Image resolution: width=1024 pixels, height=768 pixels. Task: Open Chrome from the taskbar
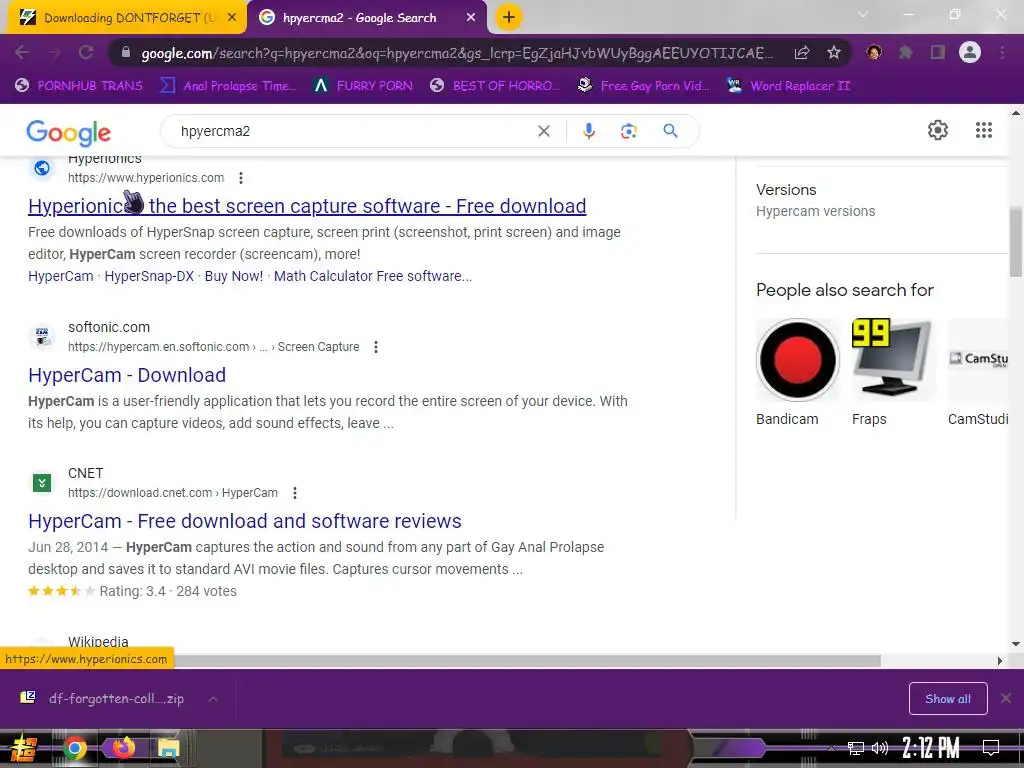pyautogui.click(x=75, y=748)
